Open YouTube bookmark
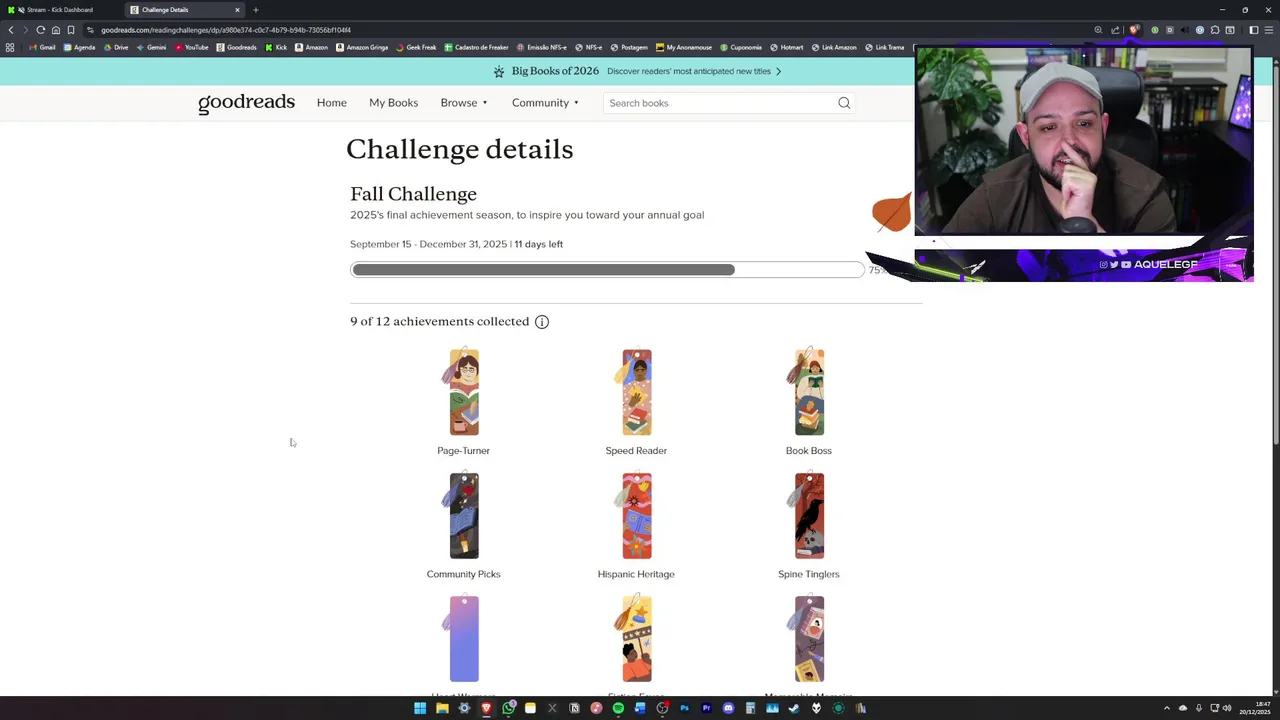 pyautogui.click(x=192, y=47)
